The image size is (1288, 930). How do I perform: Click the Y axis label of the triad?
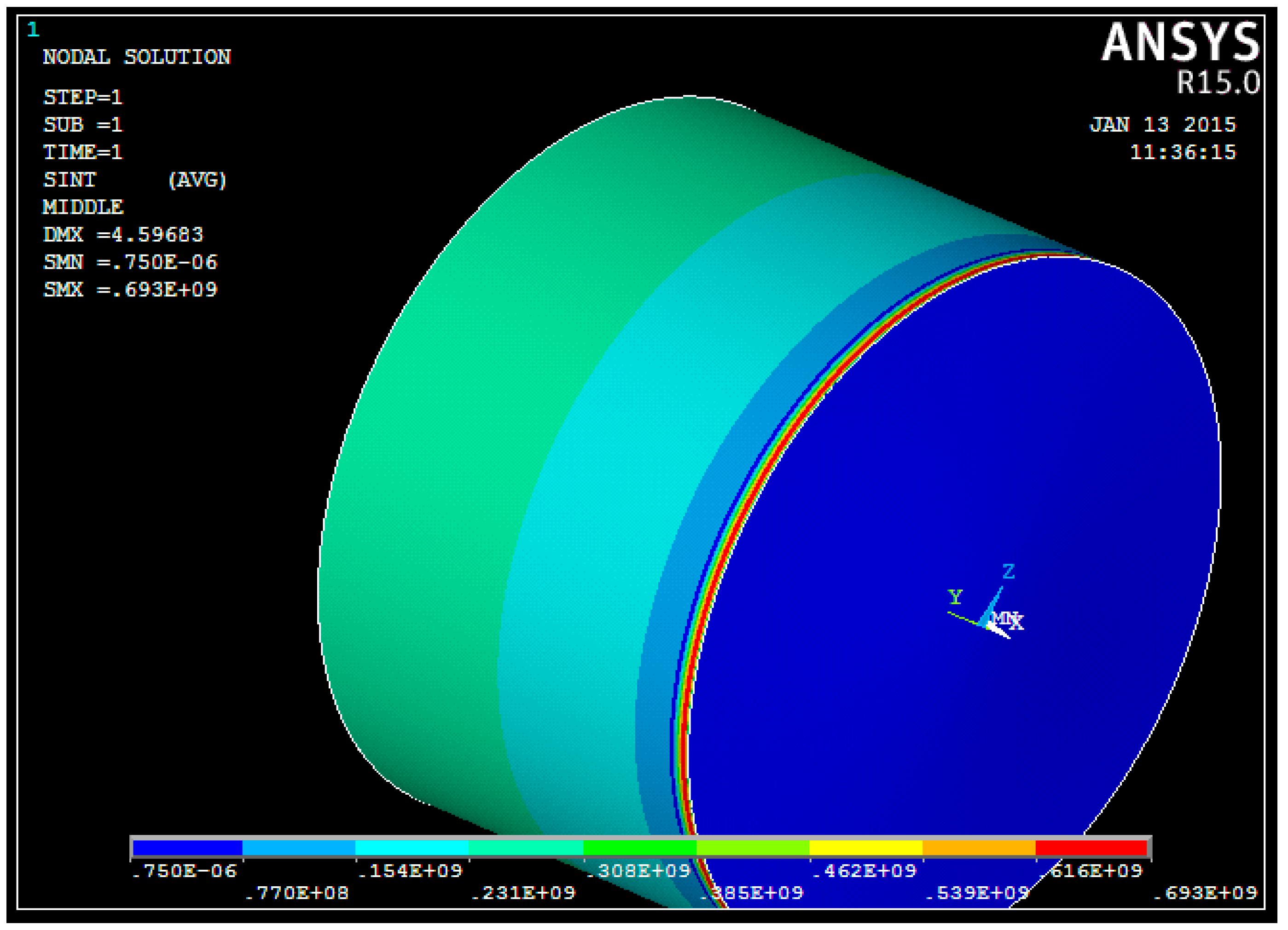955,597
